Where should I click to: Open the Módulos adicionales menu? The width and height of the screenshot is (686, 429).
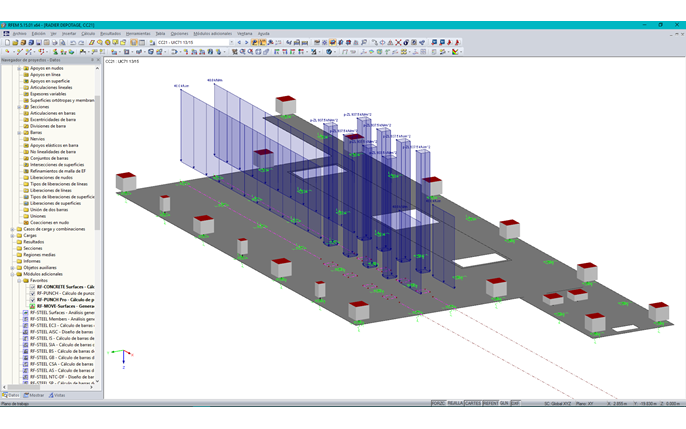213,34
